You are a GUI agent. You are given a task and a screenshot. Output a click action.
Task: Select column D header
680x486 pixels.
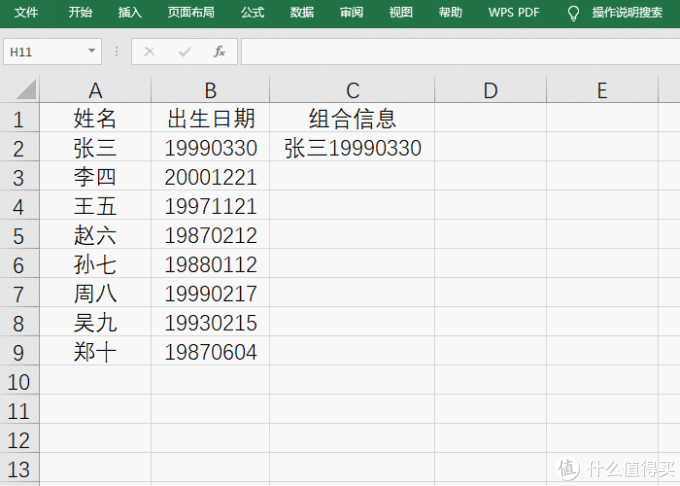click(490, 90)
